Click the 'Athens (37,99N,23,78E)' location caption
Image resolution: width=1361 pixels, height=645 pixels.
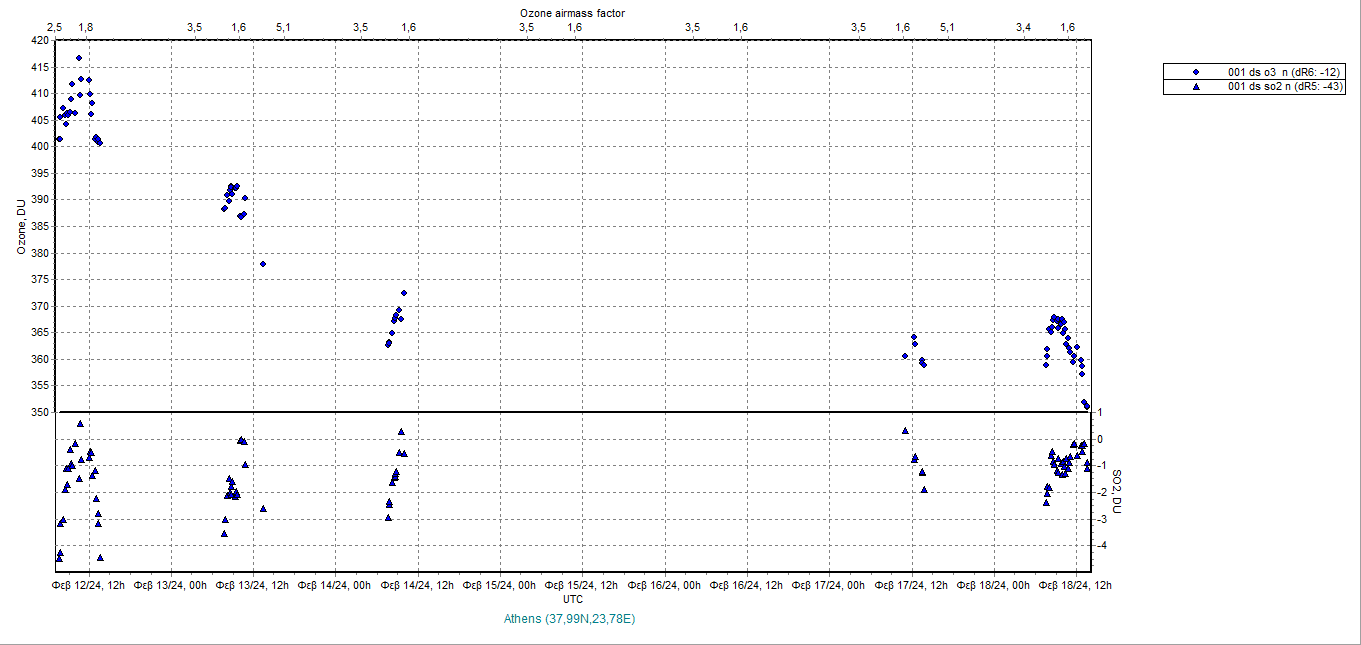pos(570,619)
